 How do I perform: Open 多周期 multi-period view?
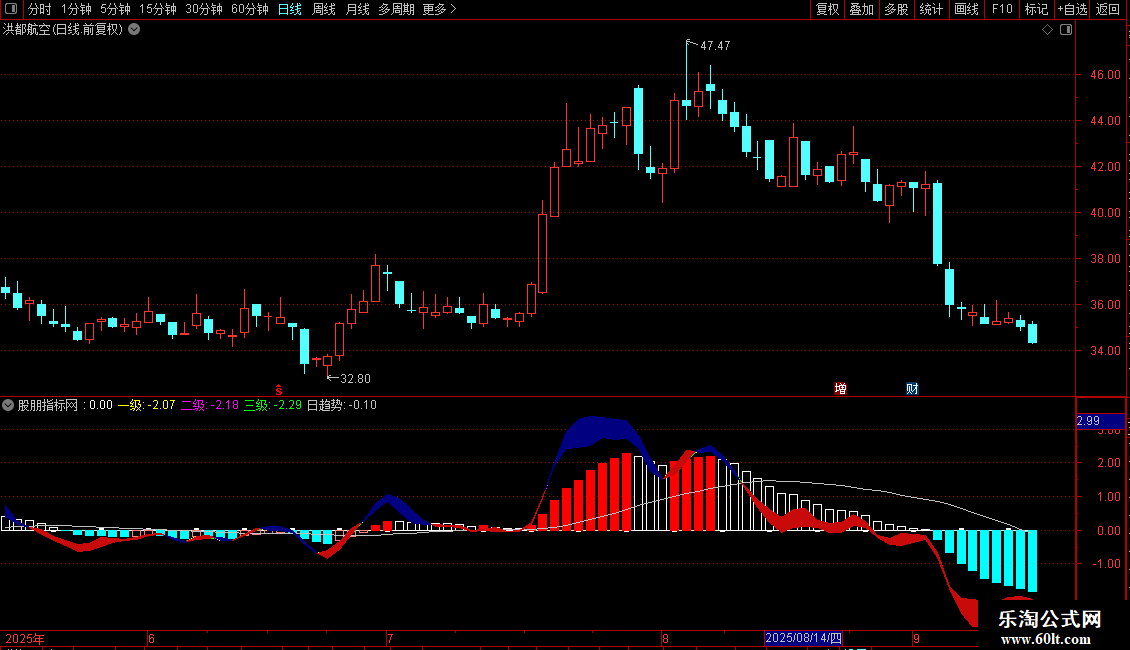click(x=396, y=9)
